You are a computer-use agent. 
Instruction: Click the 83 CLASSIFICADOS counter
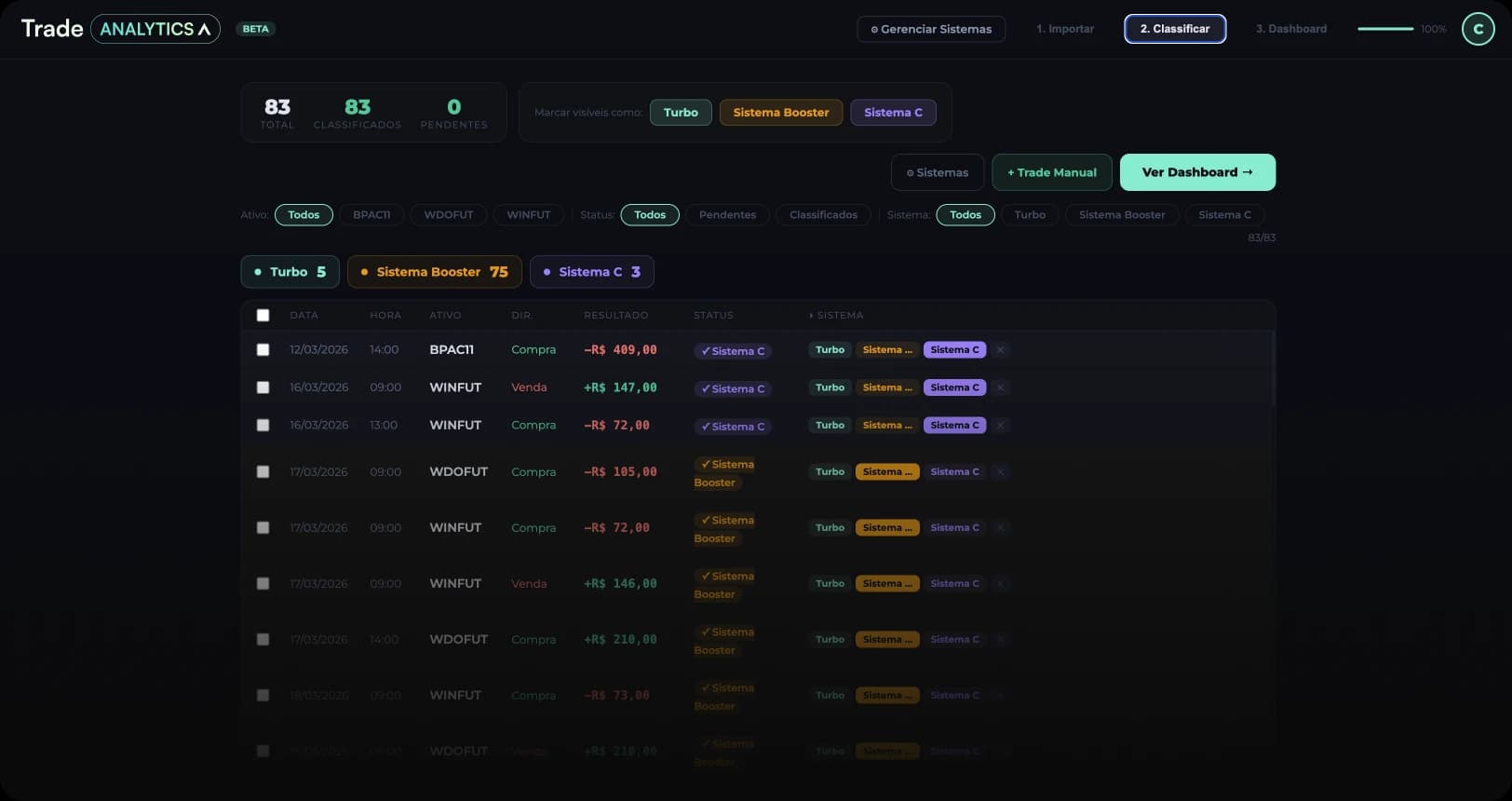coord(358,113)
